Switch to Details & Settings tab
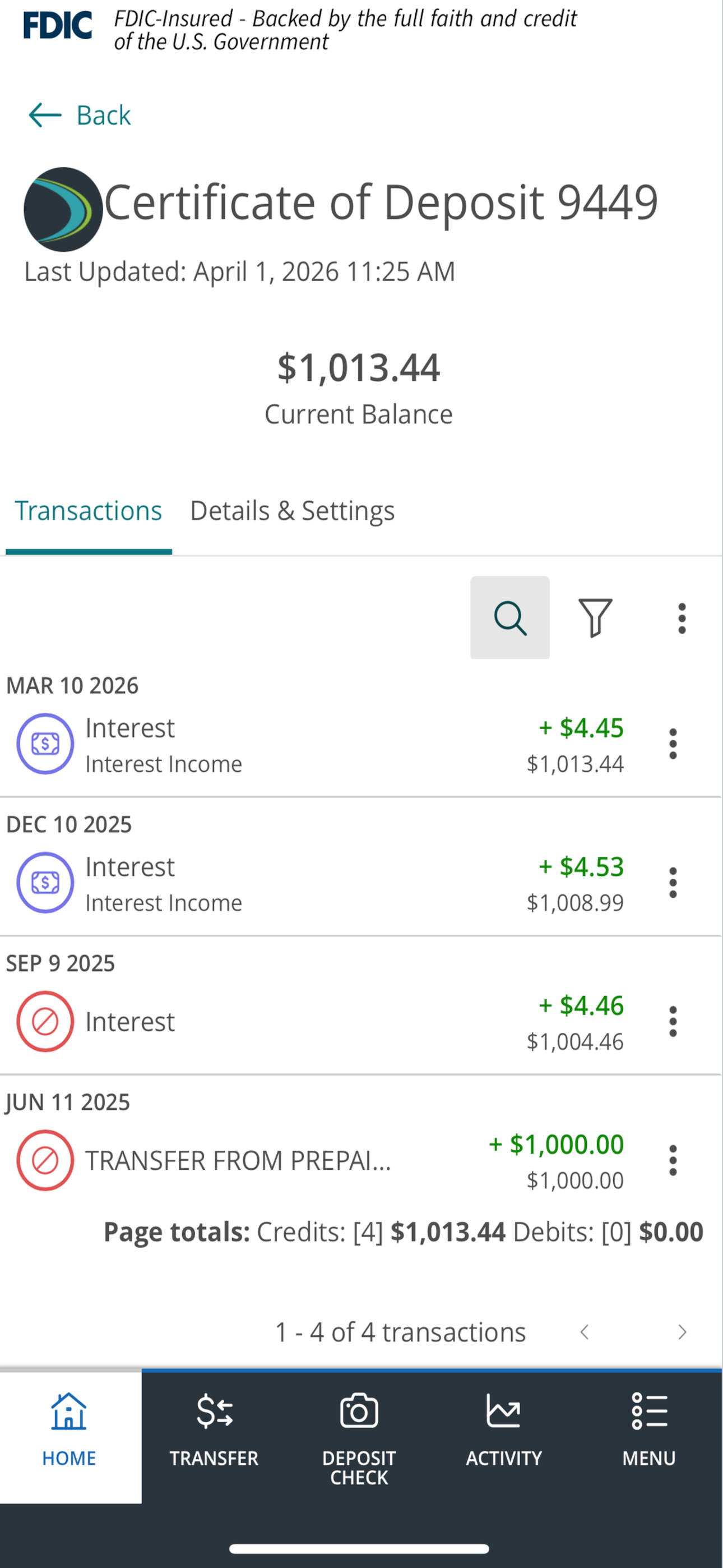 coord(292,510)
